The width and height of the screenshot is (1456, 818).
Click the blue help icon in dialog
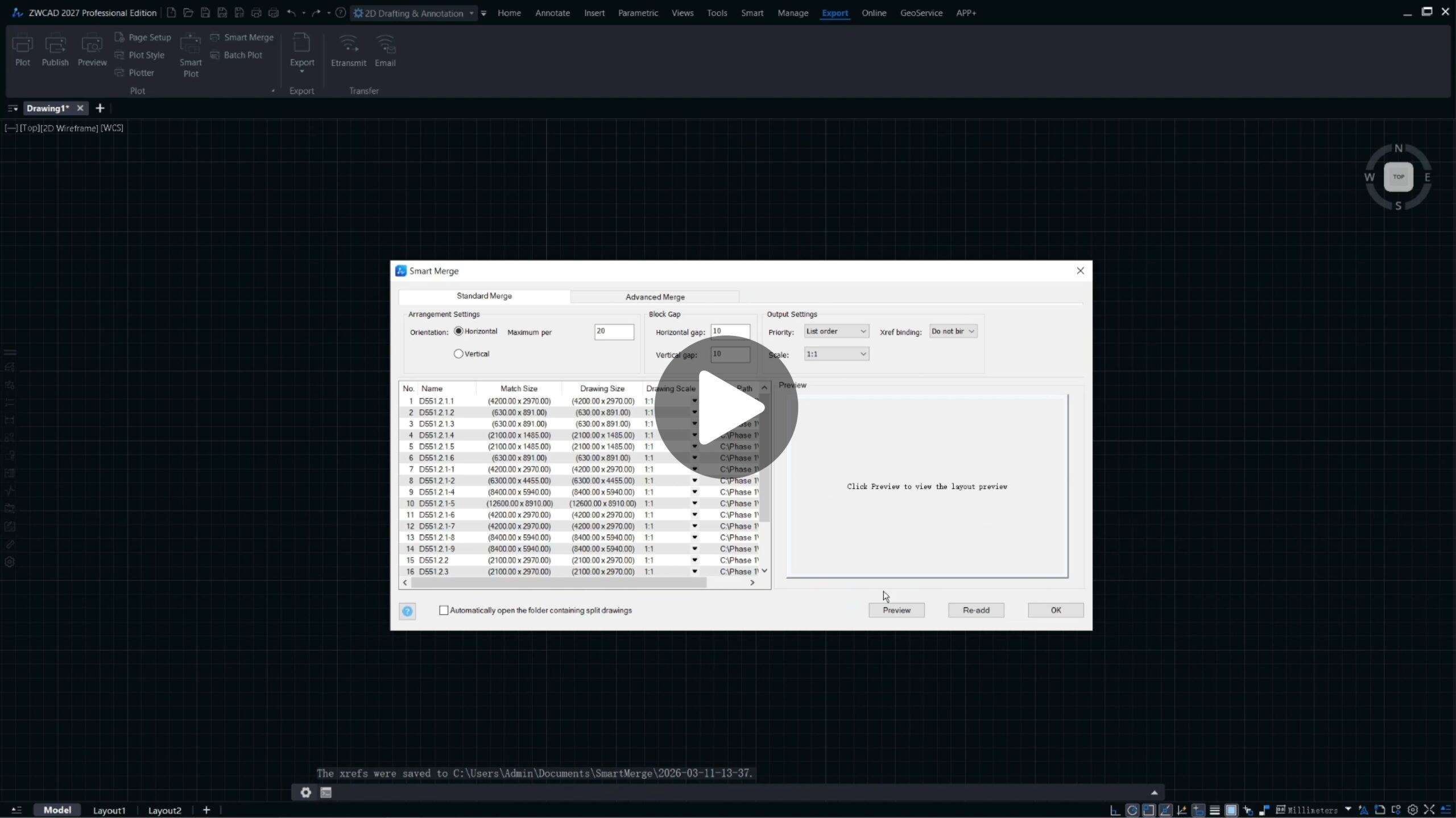pos(407,611)
